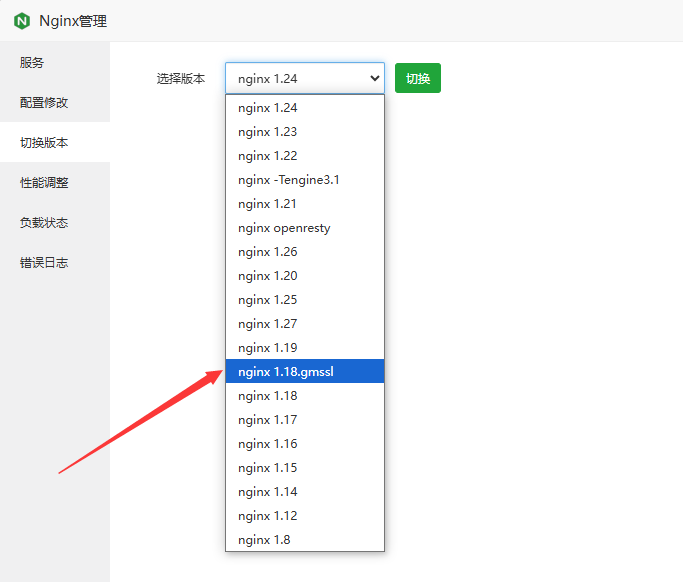
Task: Select nginx 1.19 option
Action: tap(305, 348)
